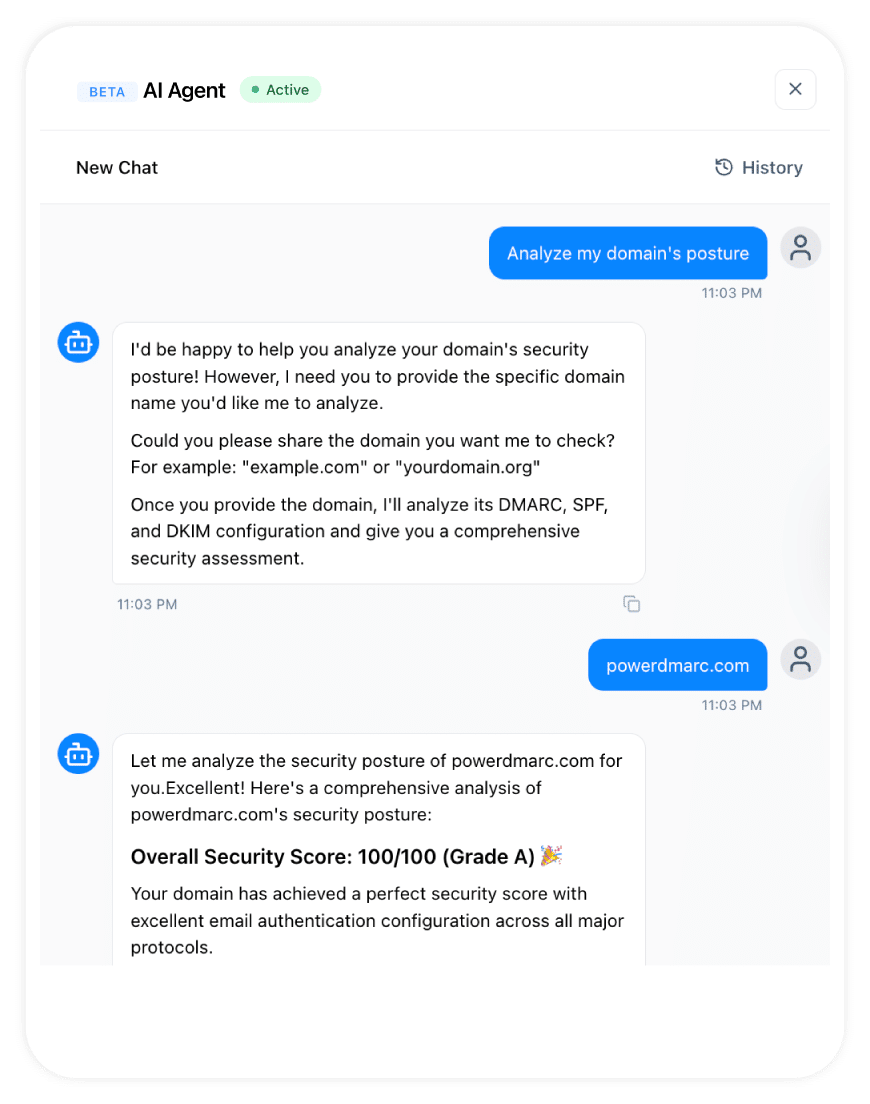
Task: Open the History label
Action: click(x=772, y=168)
